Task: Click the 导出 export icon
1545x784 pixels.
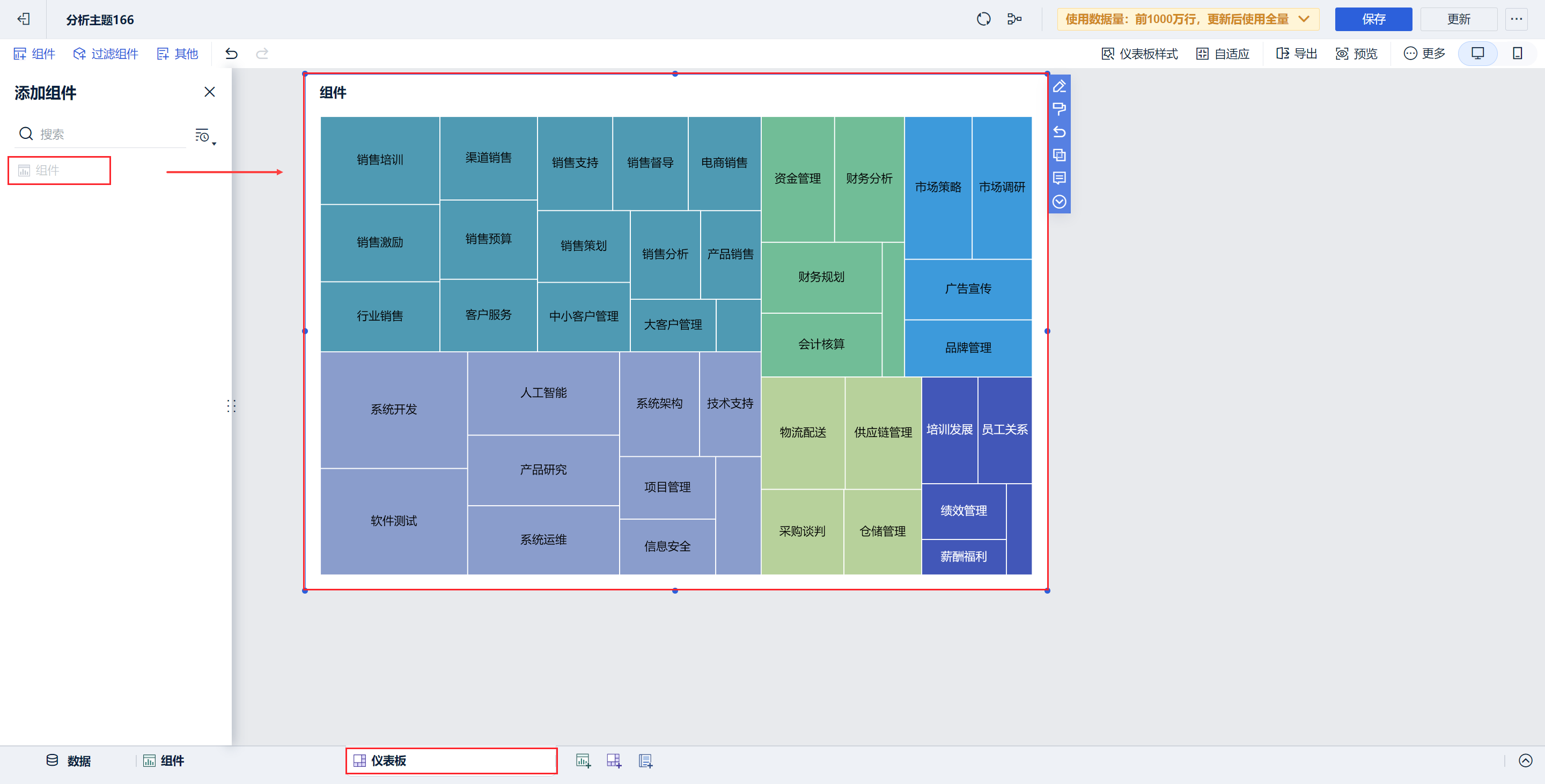Action: pyautogui.click(x=1294, y=53)
